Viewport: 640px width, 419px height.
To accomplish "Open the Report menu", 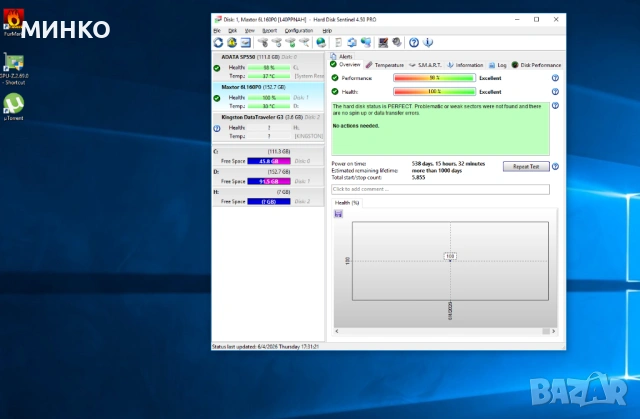I will click(x=269, y=31).
